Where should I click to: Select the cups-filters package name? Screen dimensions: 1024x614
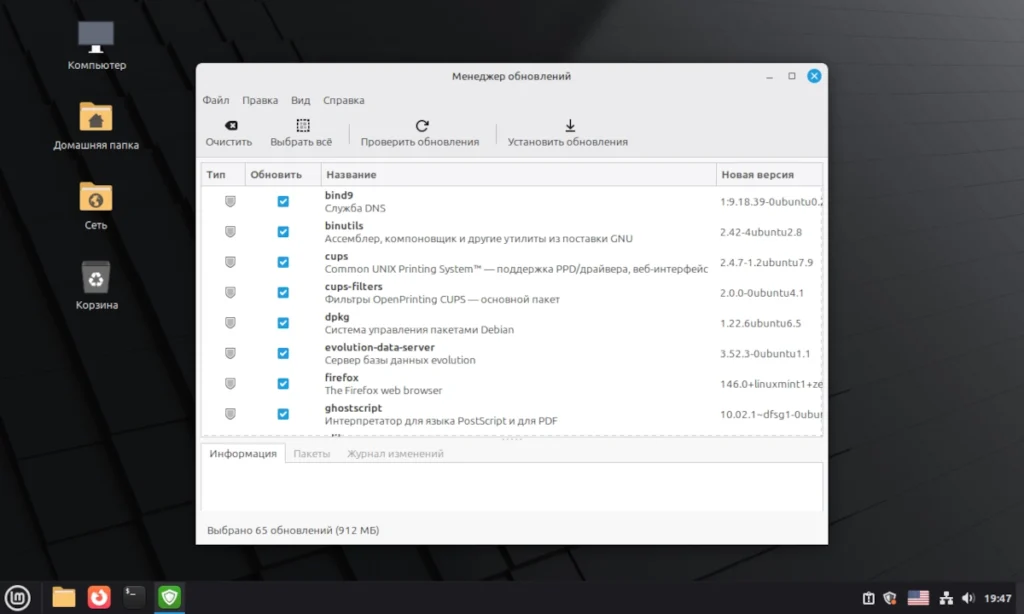tap(353, 286)
